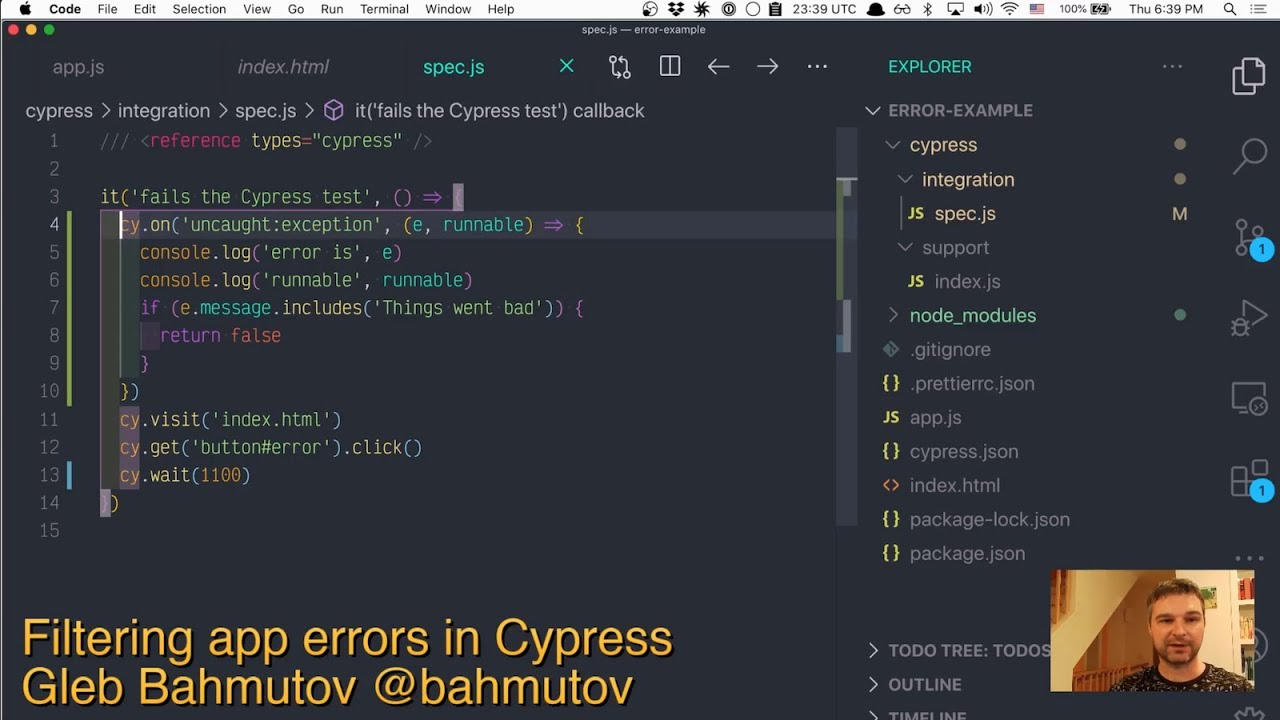Screen dimensions: 1280x720
Task: Collapse the cypress folder in Explorer
Action: 893,145
